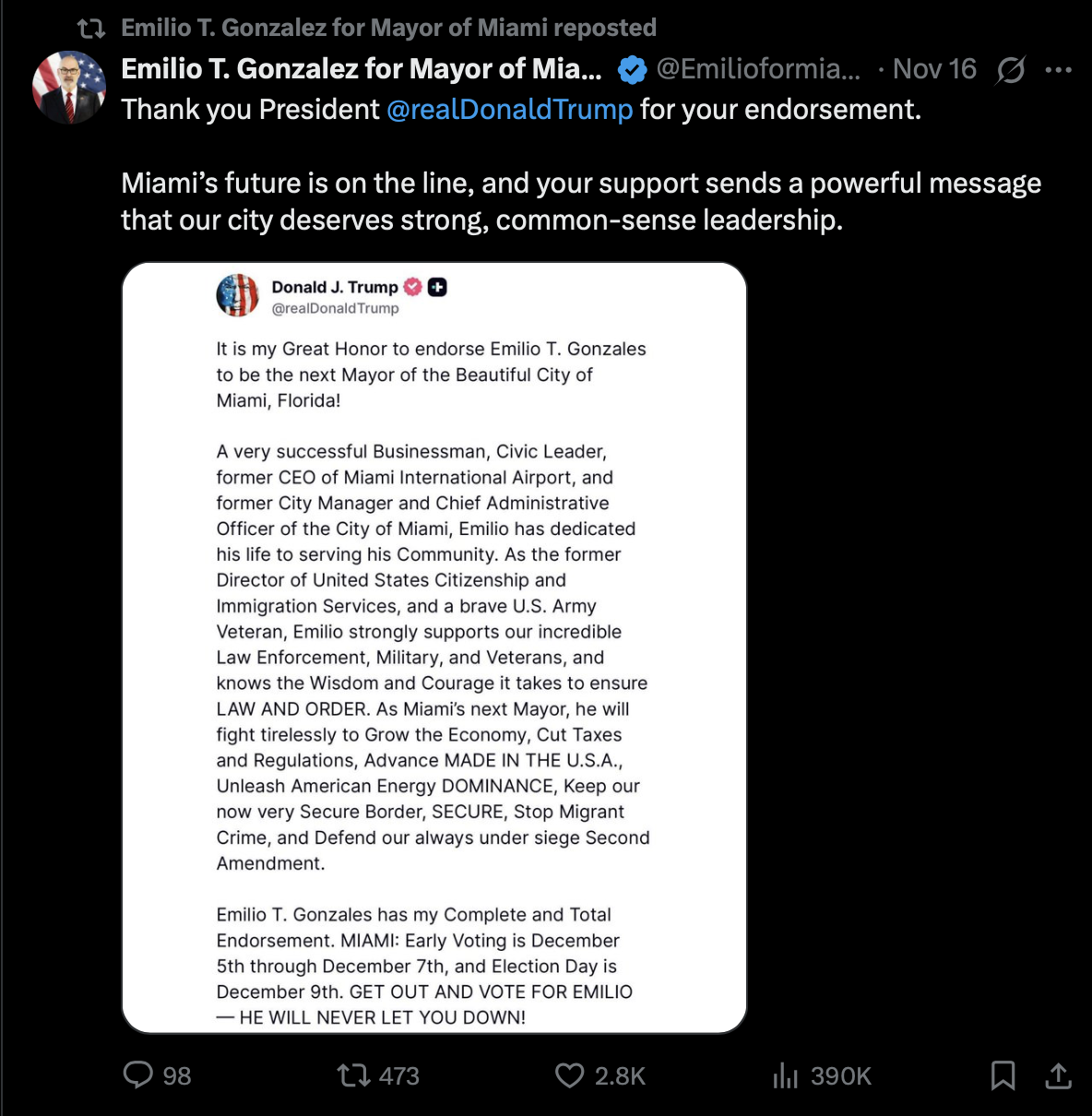The height and width of the screenshot is (1116, 1092).
Task: Click the @realDonaldTrump mention link
Action: point(510,110)
